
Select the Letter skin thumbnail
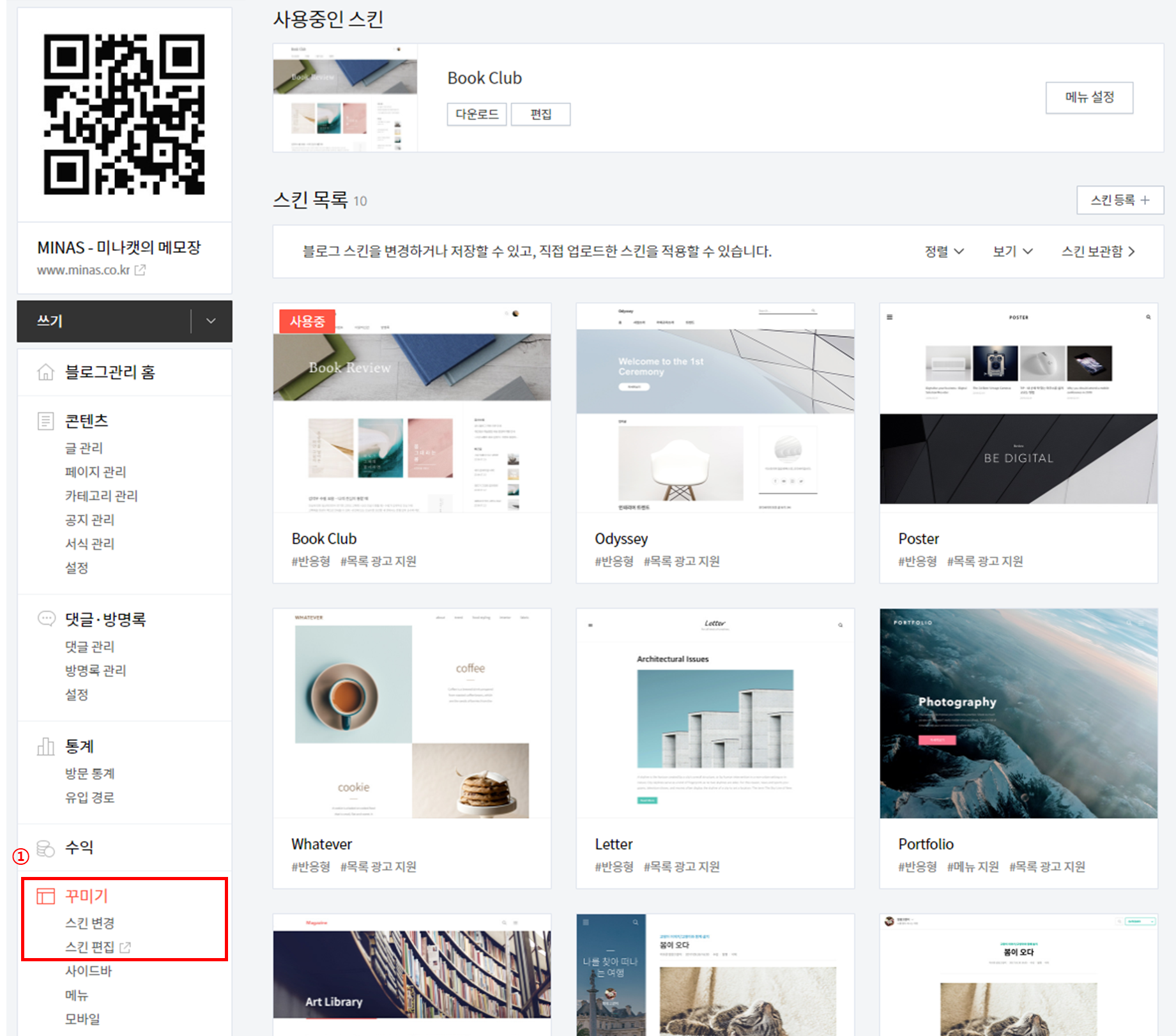(715, 713)
